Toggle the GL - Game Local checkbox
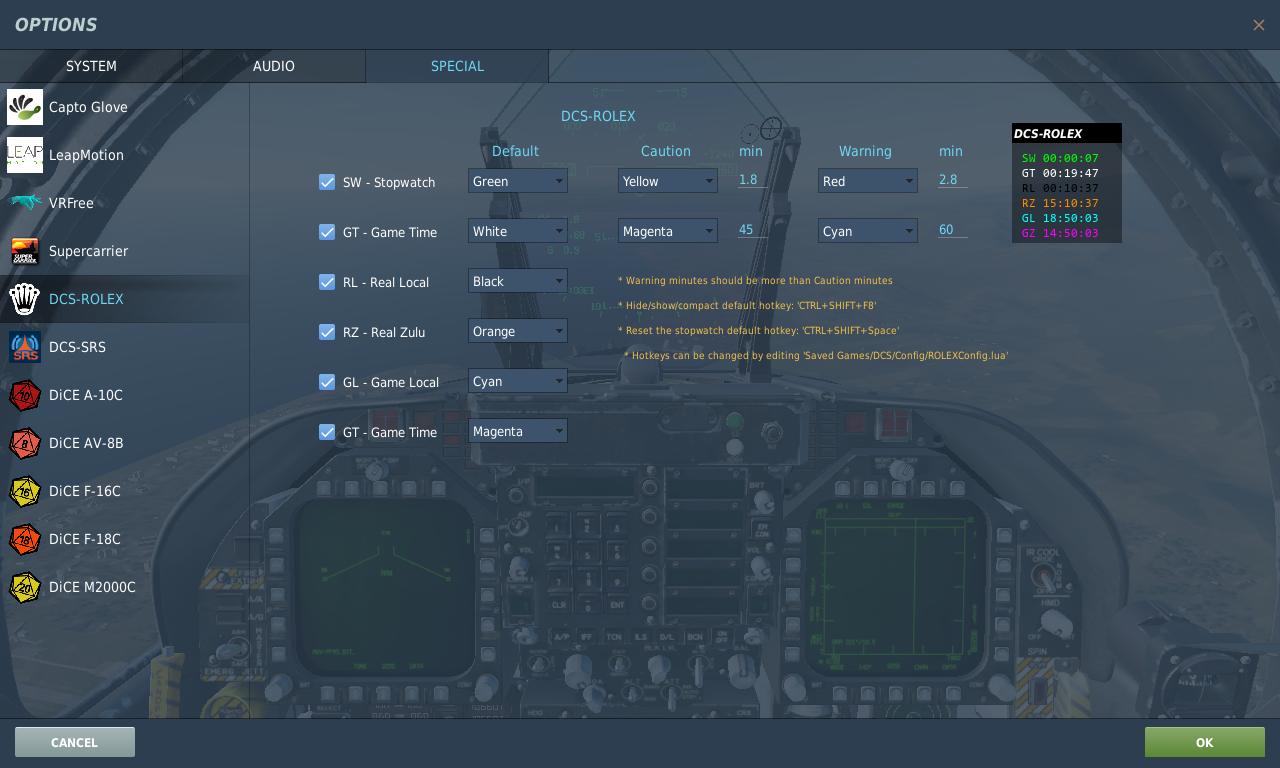Viewport: 1280px width, 768px height. (327, 382)
